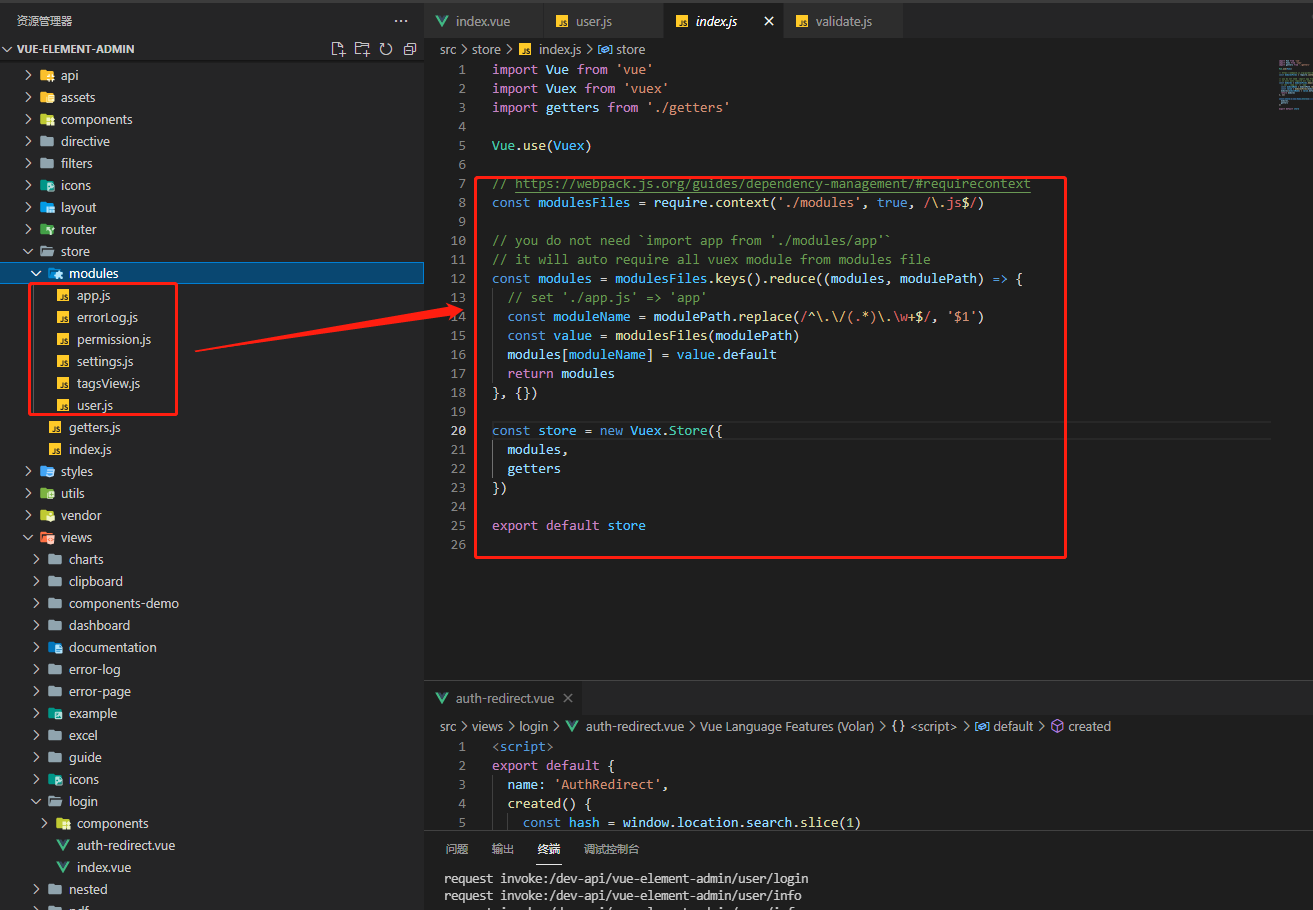
Task: Click the store folder breadcrumb of index.js
Action: pos(486,49)
